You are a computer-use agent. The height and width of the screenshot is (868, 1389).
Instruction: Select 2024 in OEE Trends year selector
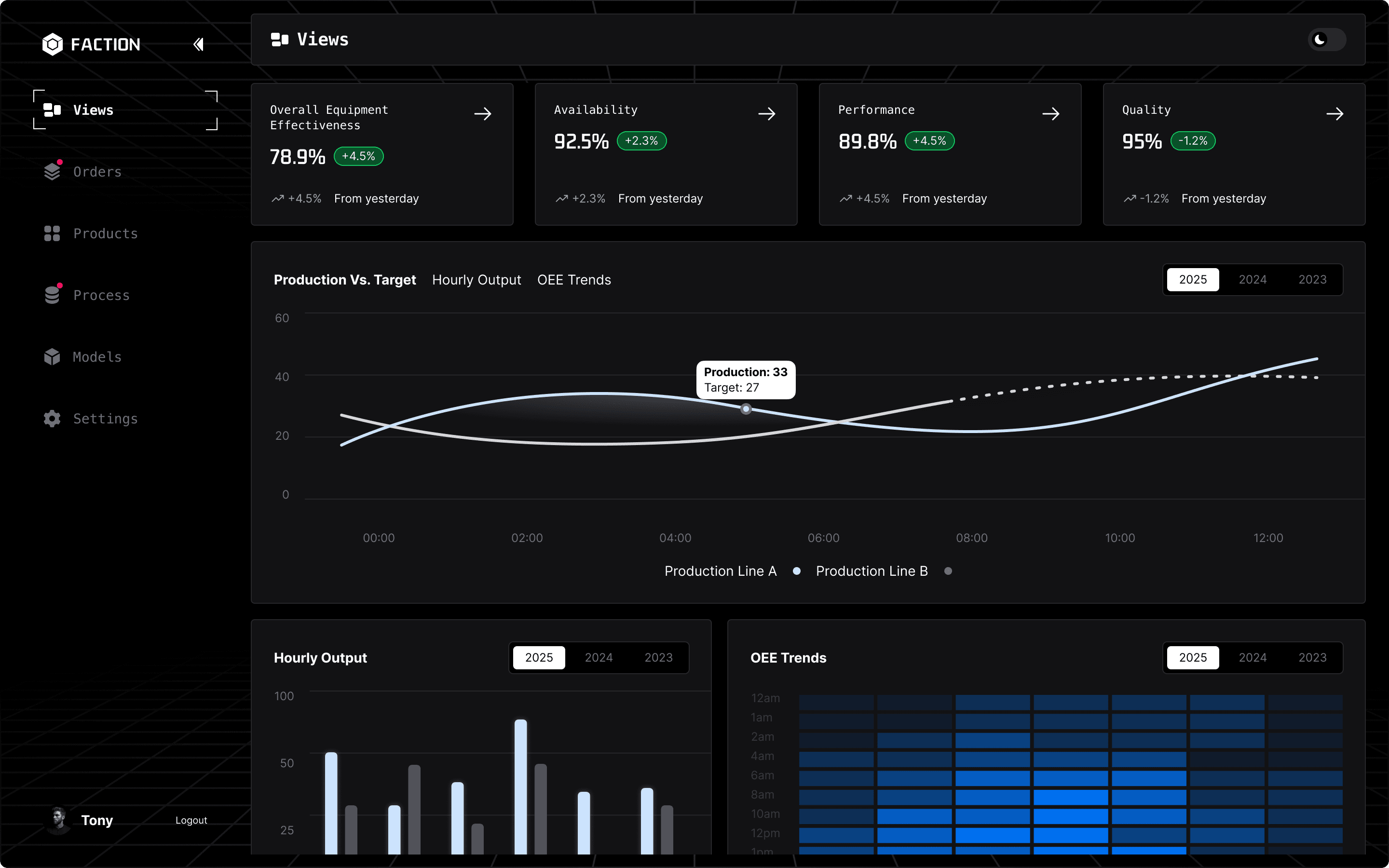pos(1253,657)
